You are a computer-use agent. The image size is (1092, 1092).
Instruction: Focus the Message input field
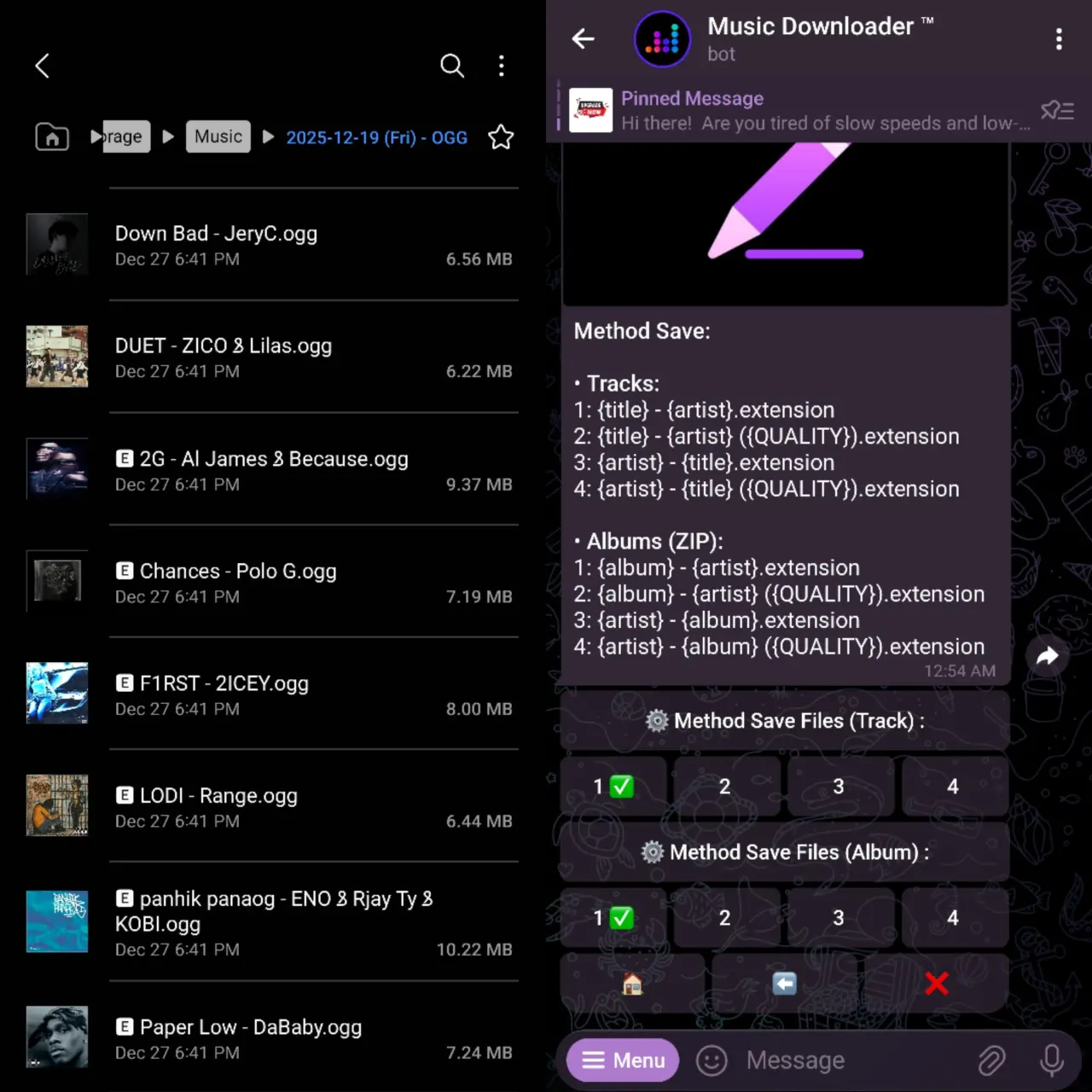click(853, 1060)
